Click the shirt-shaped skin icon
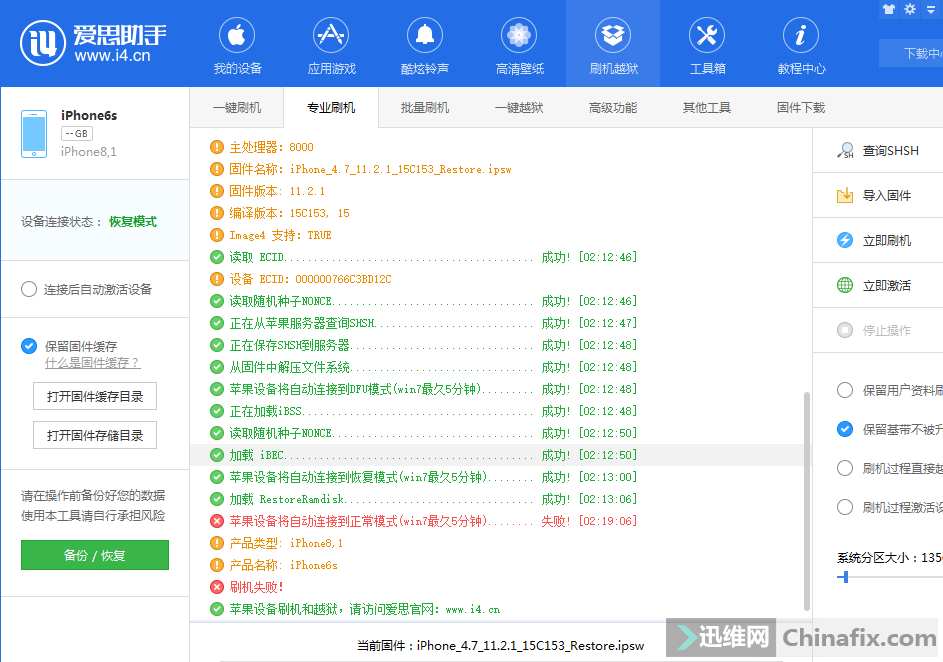 (x=889, y=9)
